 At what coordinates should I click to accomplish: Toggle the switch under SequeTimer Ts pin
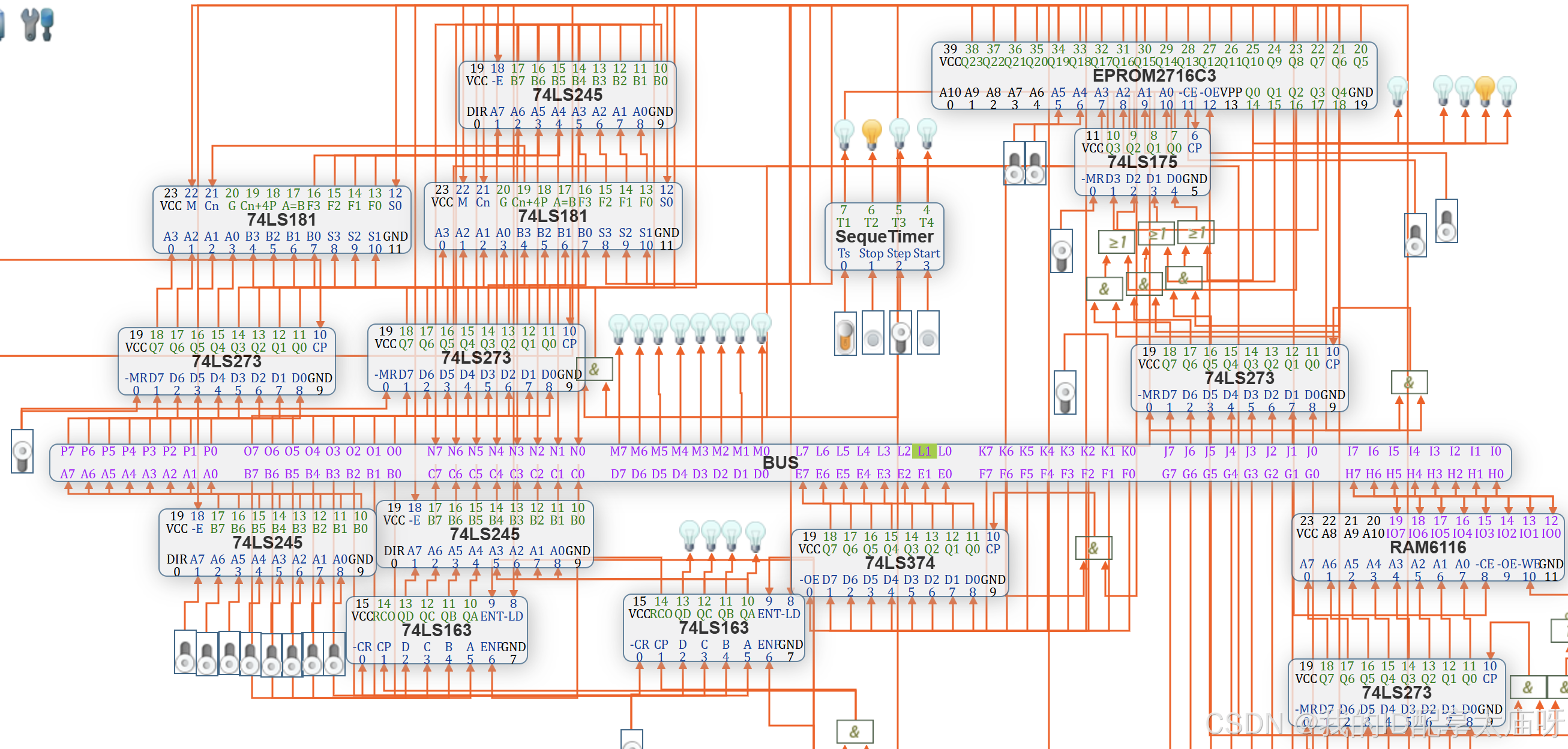pyautogui.click(x=845, y=333)
